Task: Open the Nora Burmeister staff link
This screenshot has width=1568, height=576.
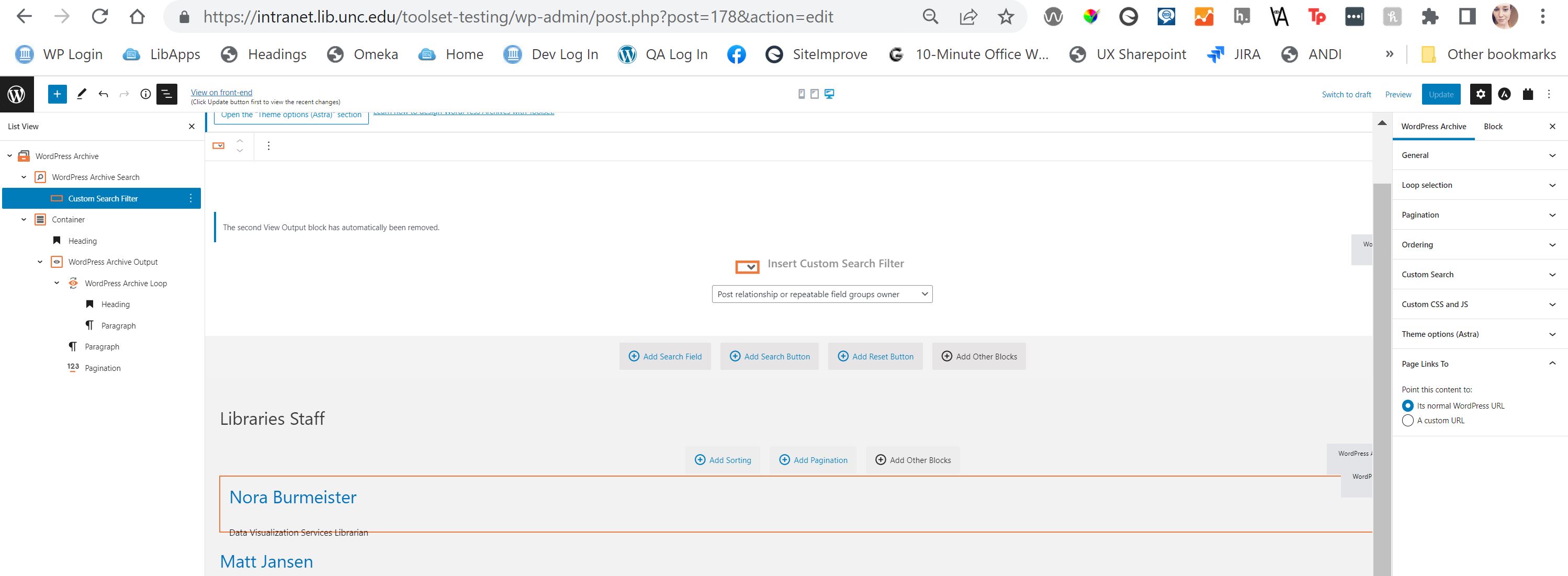Action: pyautogui.click(x=293, y=498)
